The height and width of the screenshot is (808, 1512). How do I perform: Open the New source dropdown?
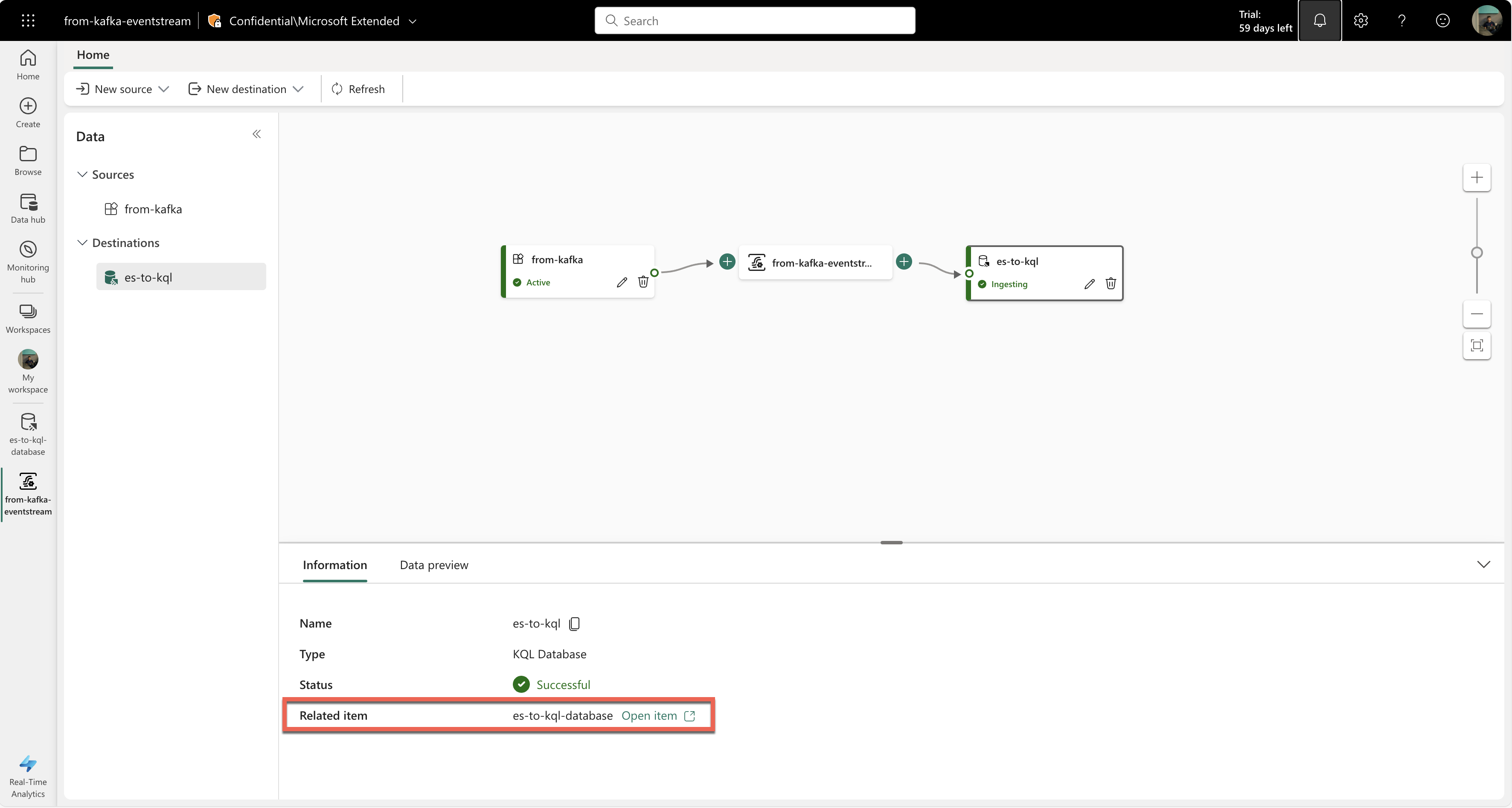click(x=122, y=89)
